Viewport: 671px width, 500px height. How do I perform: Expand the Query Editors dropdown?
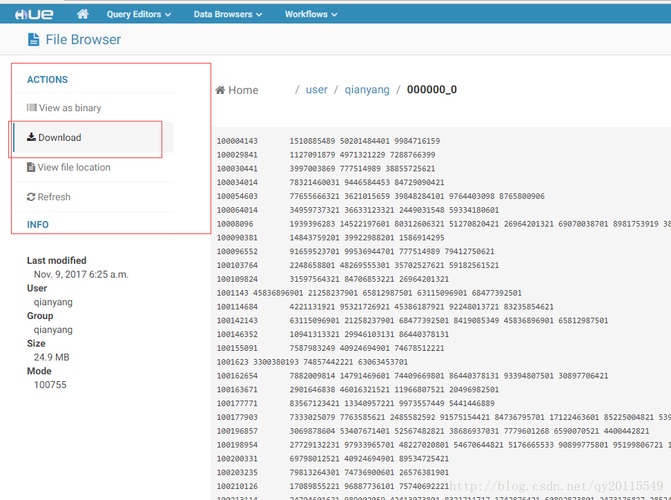click(138, 15)
